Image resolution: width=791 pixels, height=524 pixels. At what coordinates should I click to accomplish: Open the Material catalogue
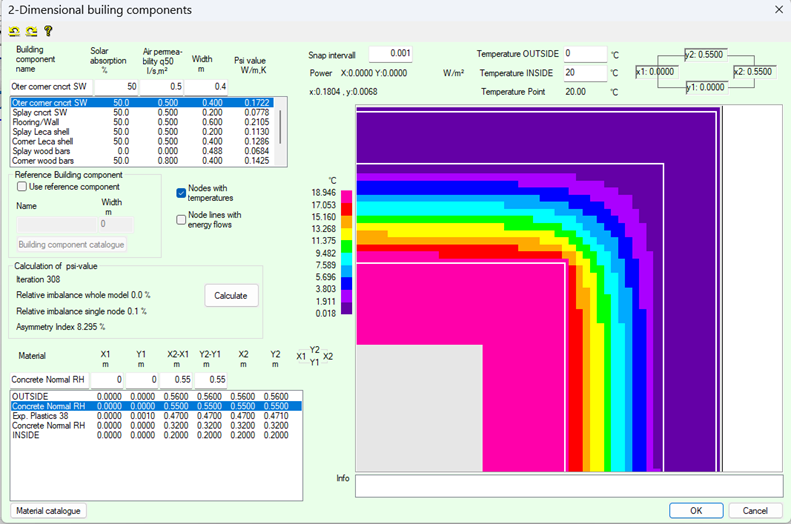click(x=49, y=510)
